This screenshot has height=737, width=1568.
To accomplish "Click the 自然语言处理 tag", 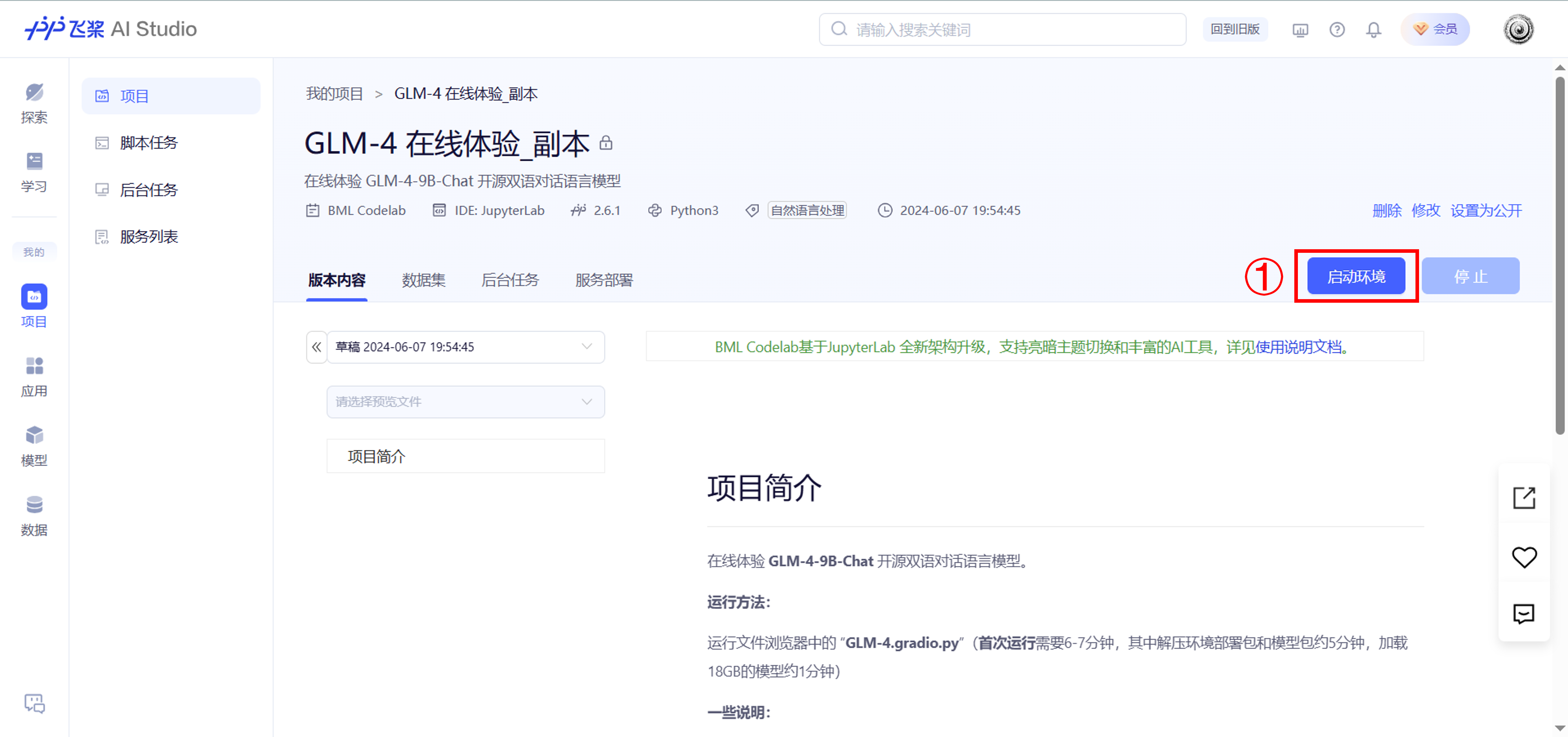I will coord(807,211).
